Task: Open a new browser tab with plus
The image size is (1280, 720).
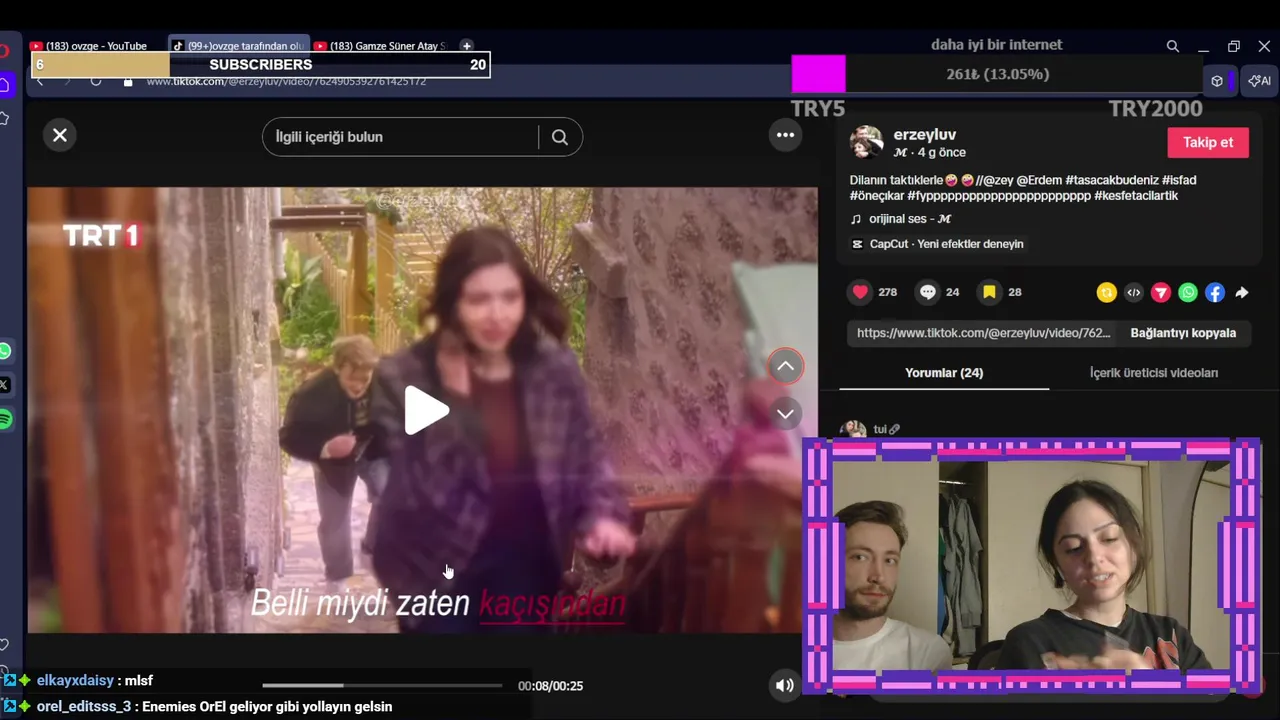Action: (466, 46)
